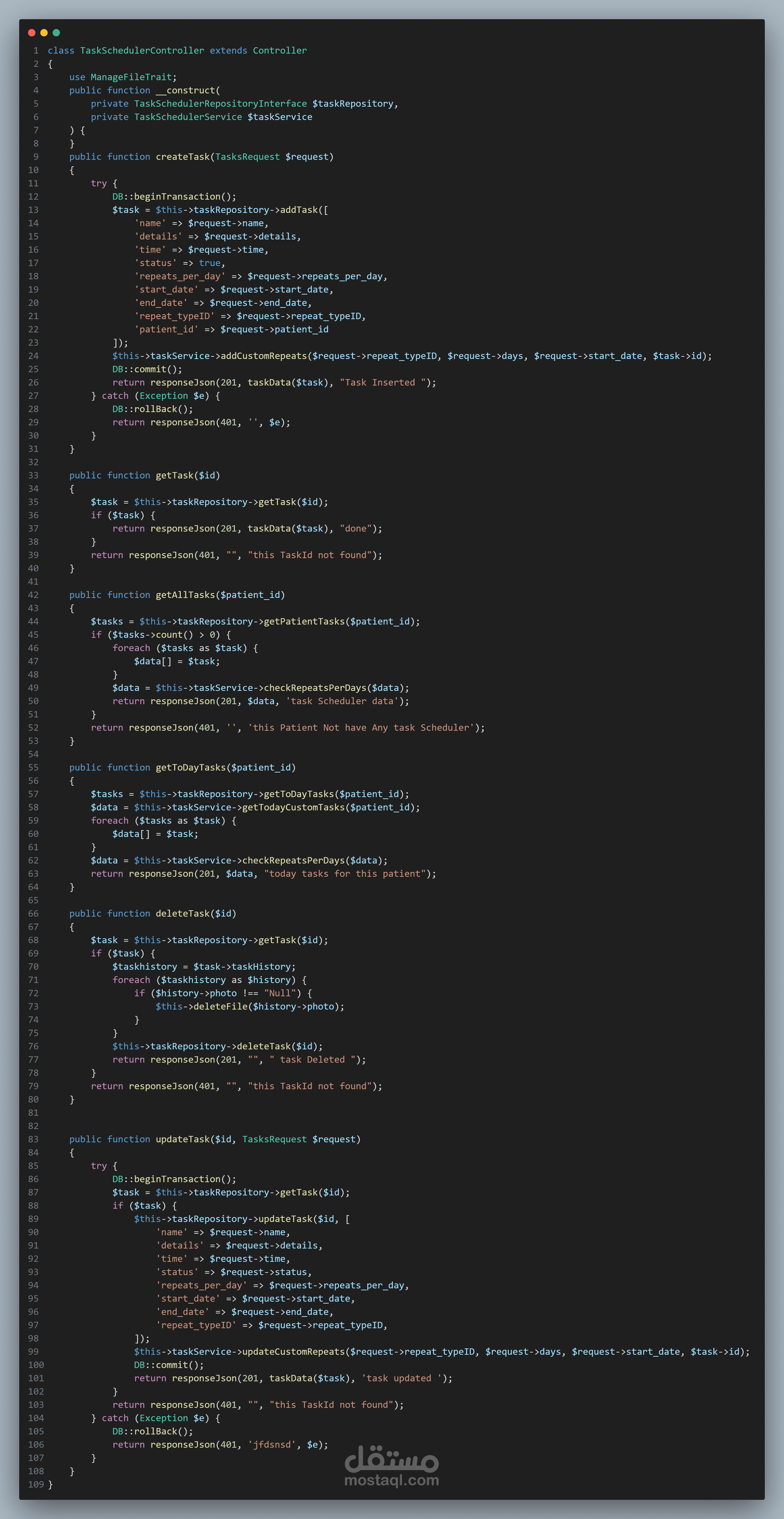Click the yellow minimize dot
784x1519 pixels.
(x=44, y=33)
